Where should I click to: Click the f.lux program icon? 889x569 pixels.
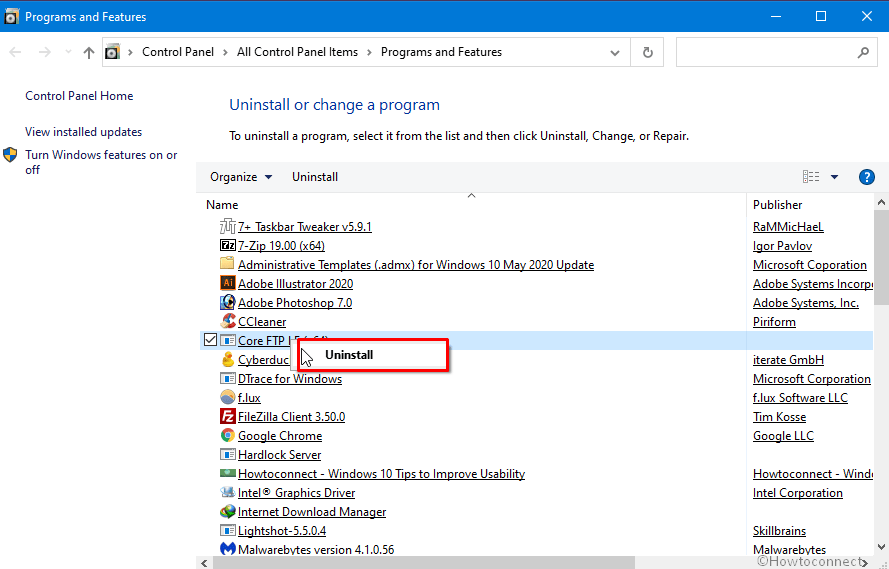pyautogui.click(x=227, y=397)
